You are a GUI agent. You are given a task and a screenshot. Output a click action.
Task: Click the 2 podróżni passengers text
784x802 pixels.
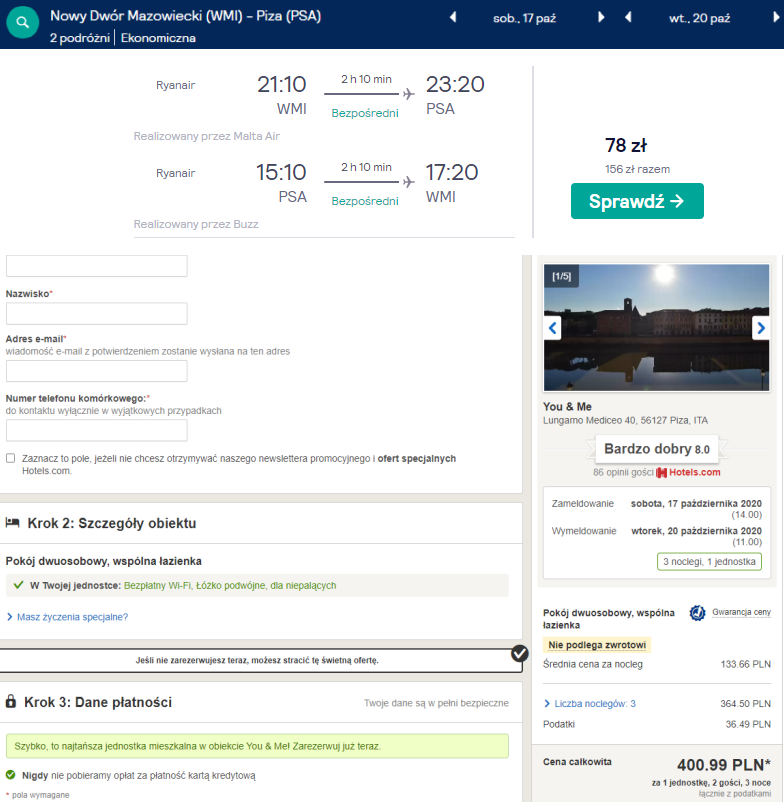click(80, 38)
